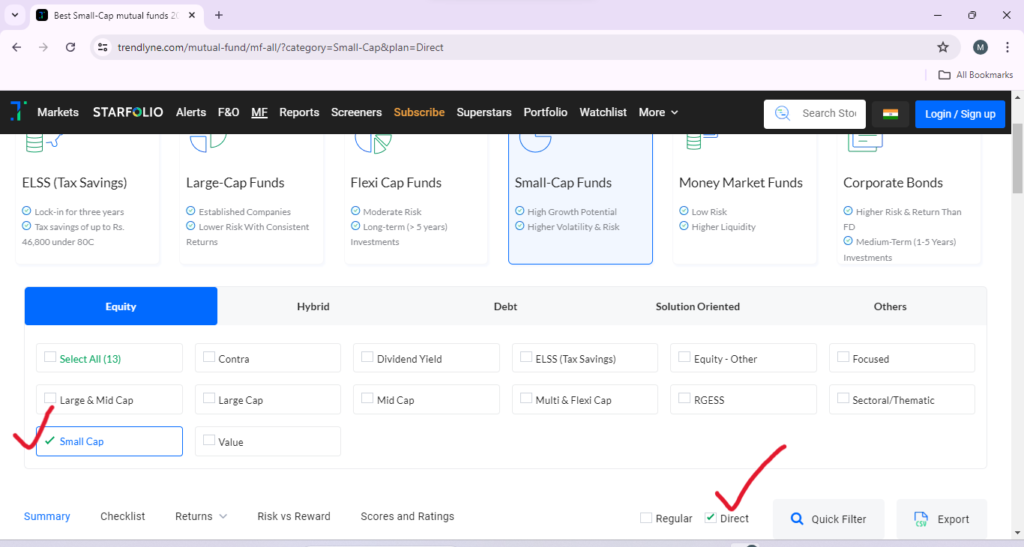This screenshot has height=547, width=1024.
Task: Click the Quick Filter magnifier icon
Action: 797,519
